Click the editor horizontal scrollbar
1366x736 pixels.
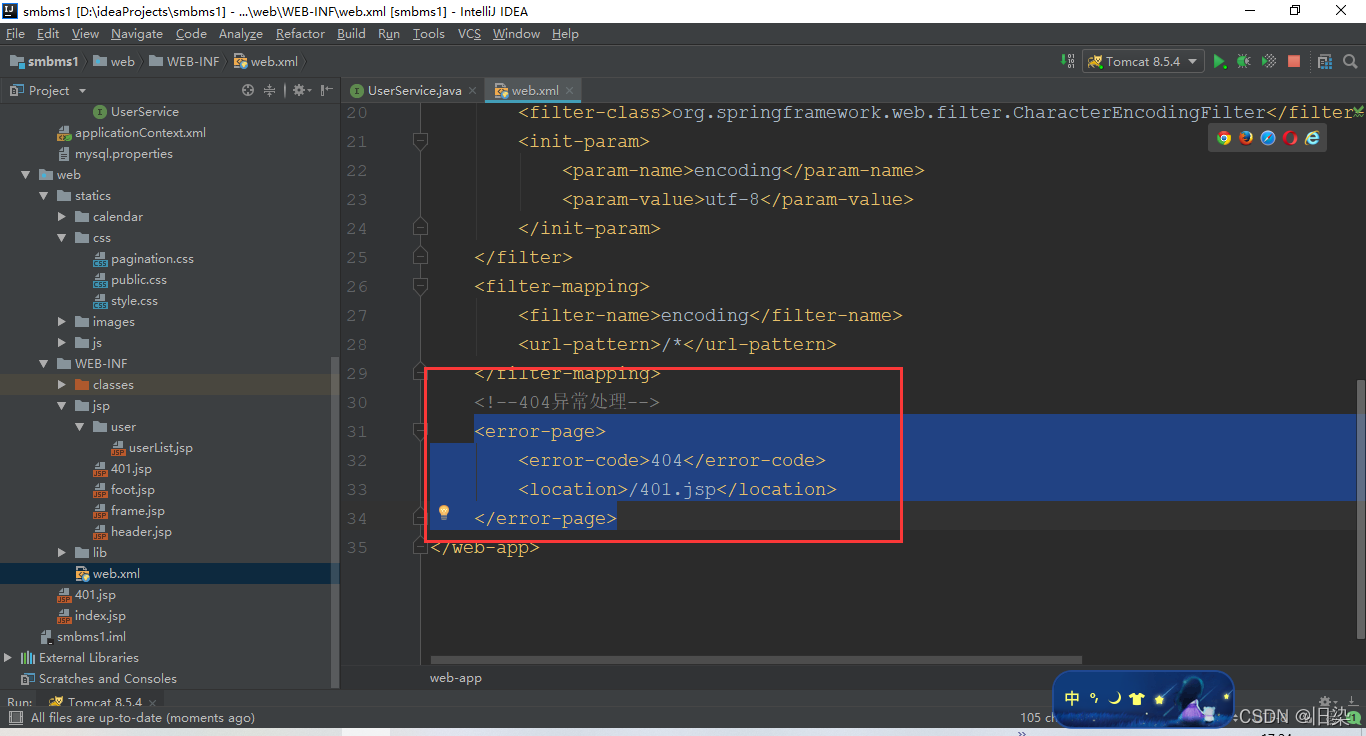pos(756,660)
